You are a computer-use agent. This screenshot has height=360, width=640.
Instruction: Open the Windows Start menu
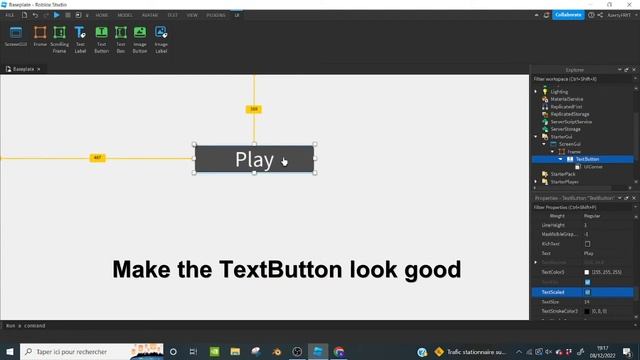point(10,351)
